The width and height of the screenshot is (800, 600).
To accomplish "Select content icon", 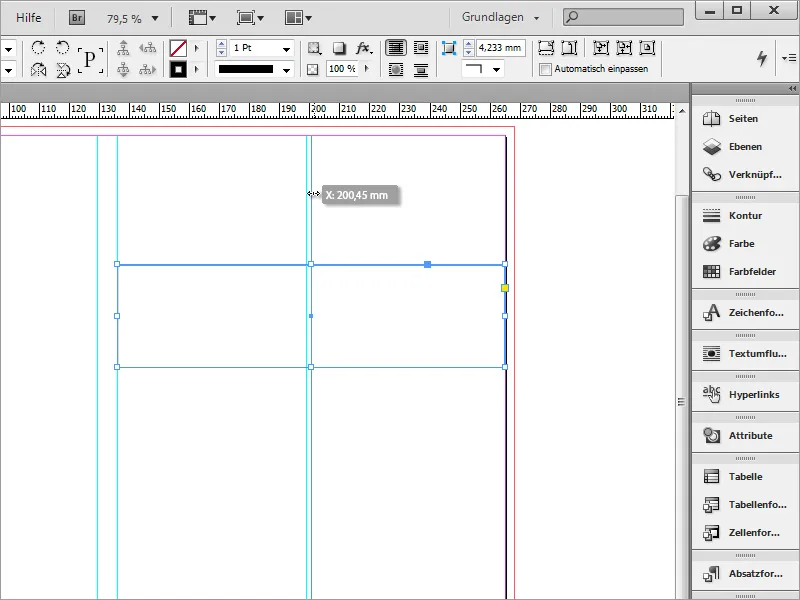I will (123, 69).
